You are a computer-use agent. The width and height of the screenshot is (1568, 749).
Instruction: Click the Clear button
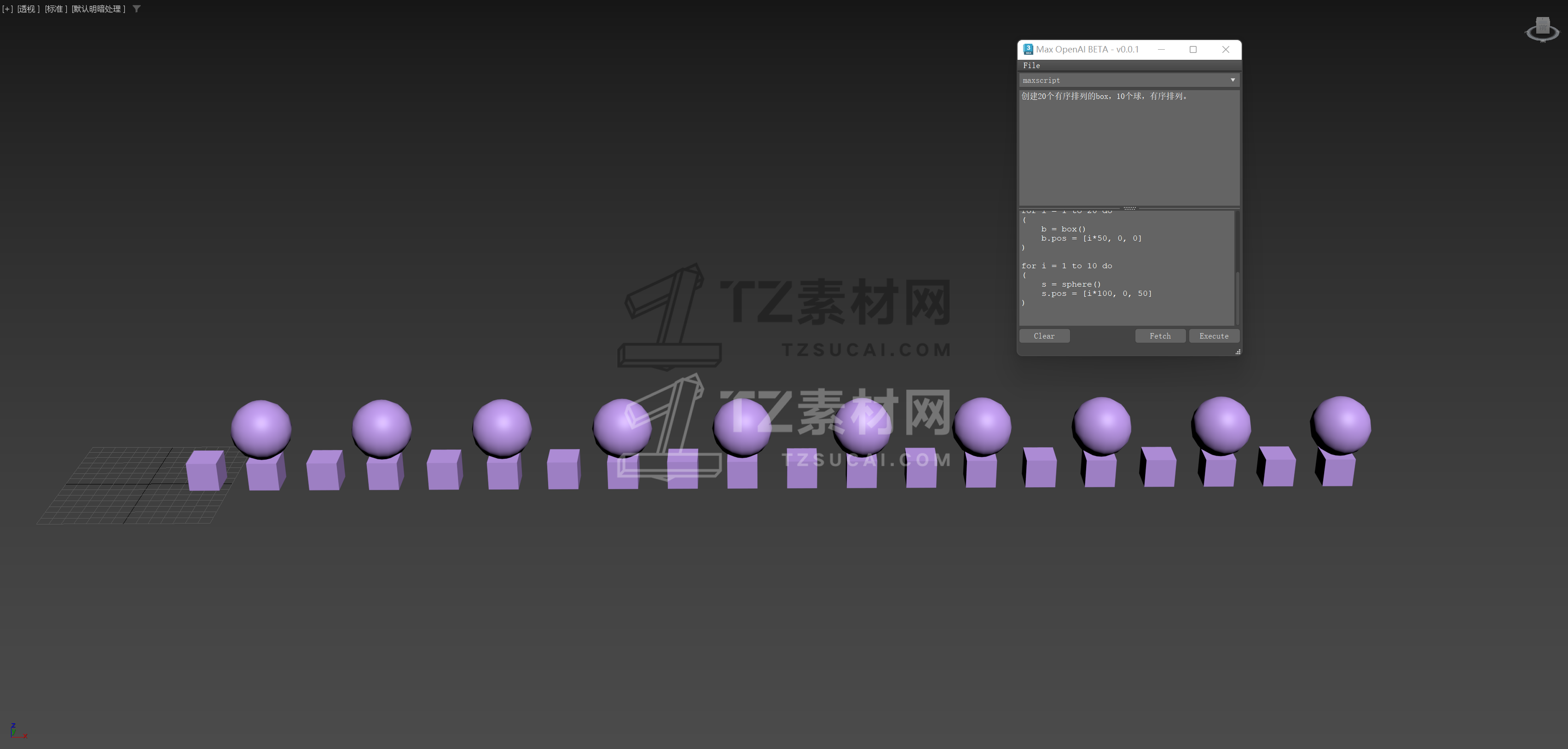pyautogui.click(x=1044, y=336)
